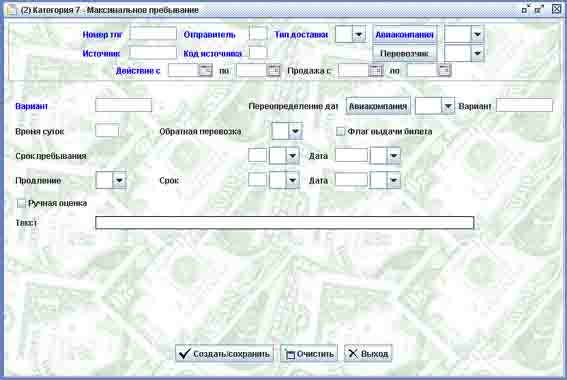Open calendar for Действие с date
Image resolution: width=567 pixels, height=380 pixels.
[205, 70]
